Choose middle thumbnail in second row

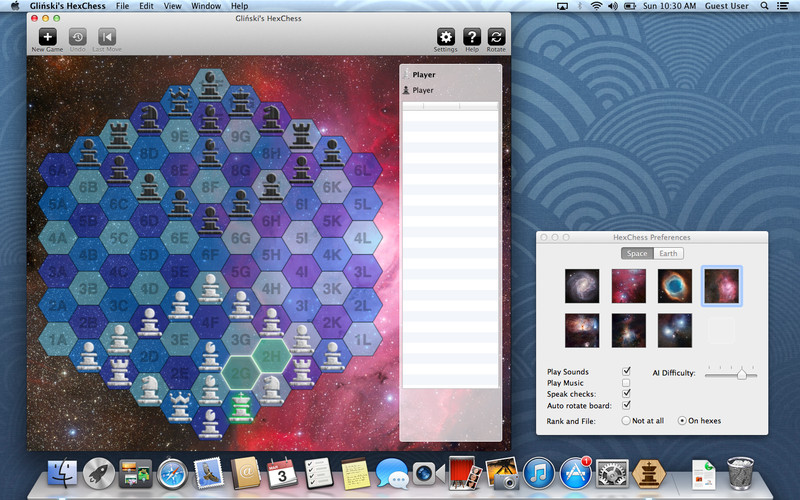[629, 331]
